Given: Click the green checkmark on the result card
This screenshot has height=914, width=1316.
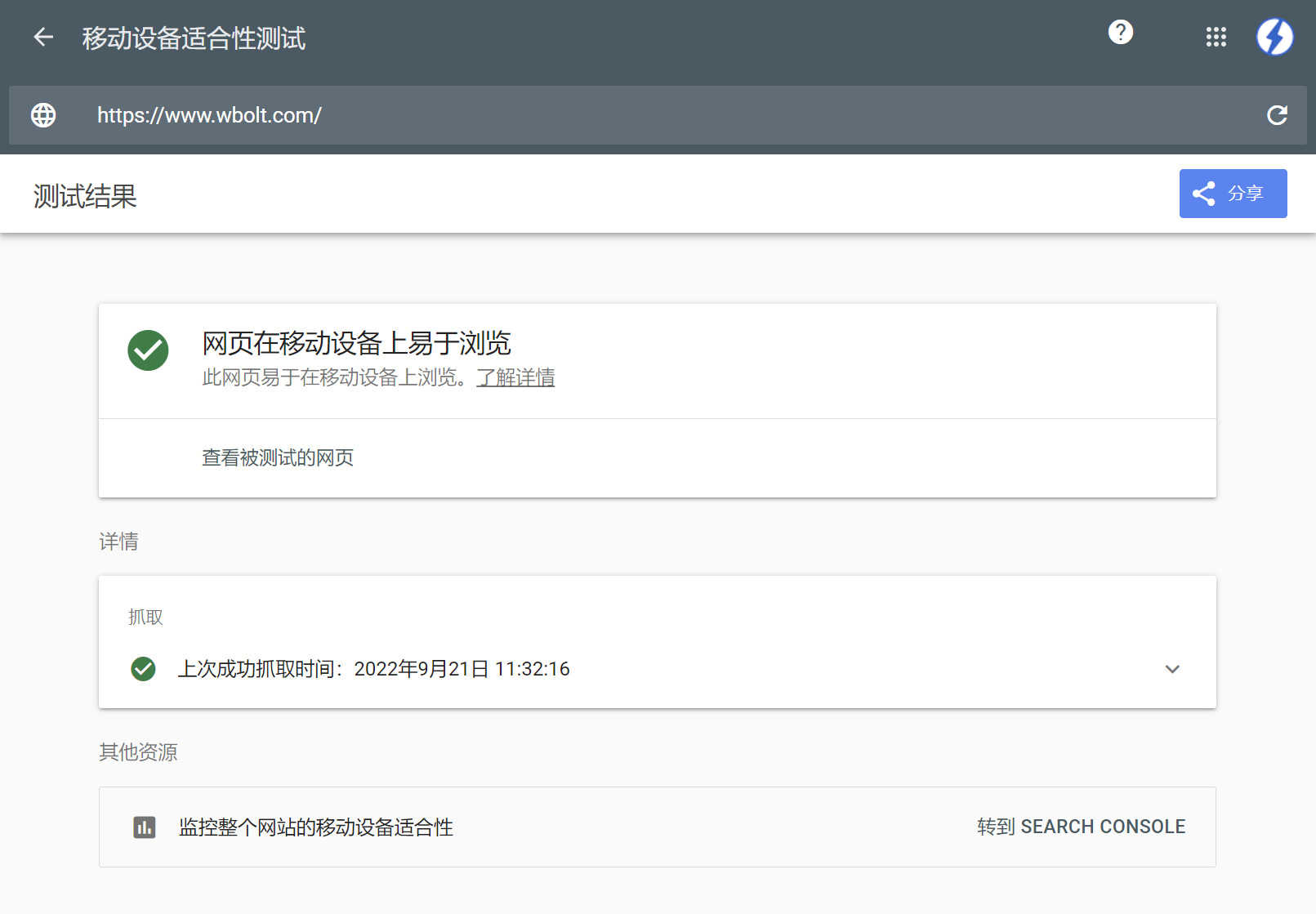Looking at the screenshot, I should (x=148, y=350).
